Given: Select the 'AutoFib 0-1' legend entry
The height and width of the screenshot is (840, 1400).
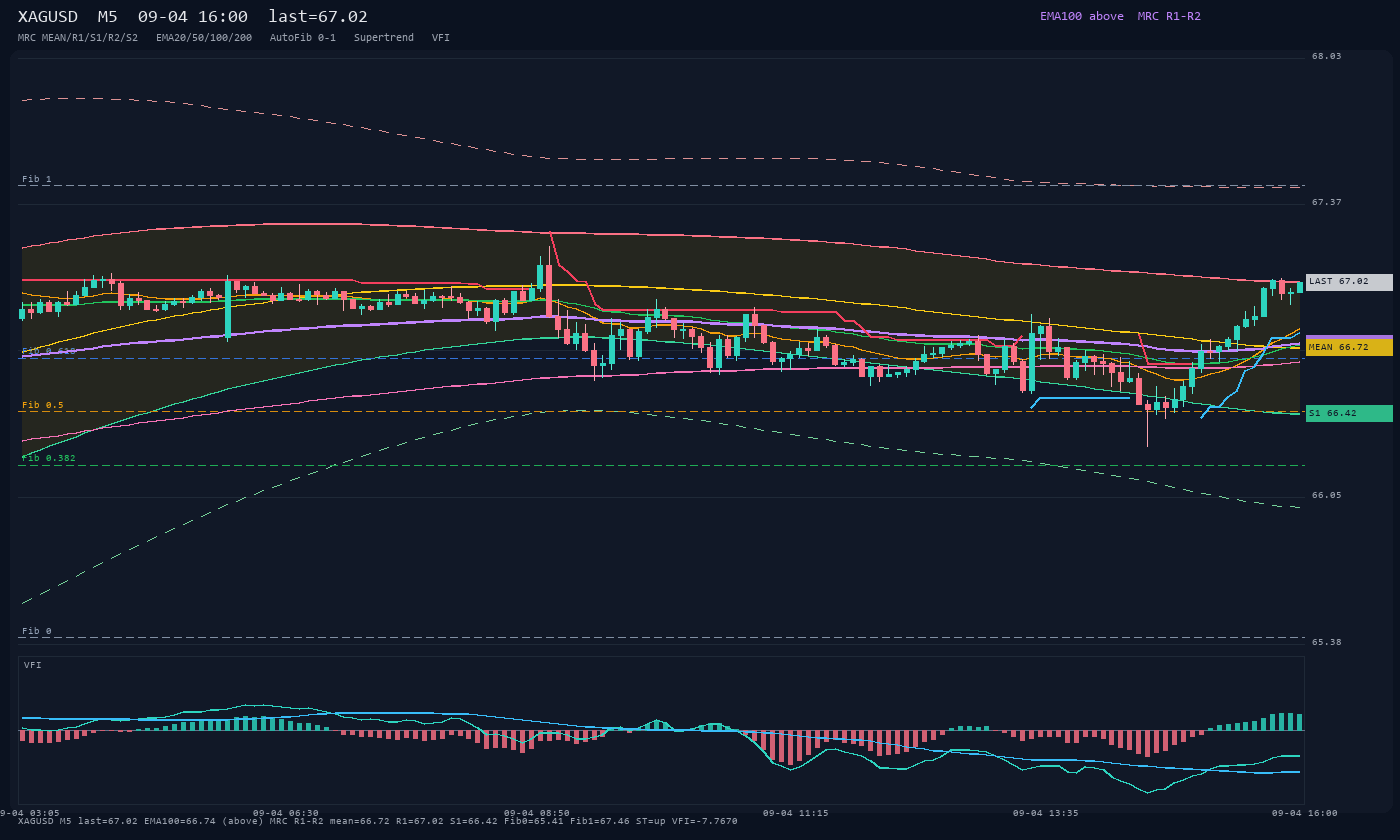Looking at the screenshot, I should [303, 38].
